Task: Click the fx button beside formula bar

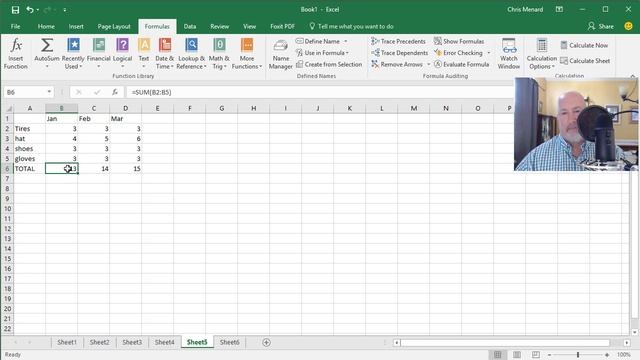Action: pos(115,92)
